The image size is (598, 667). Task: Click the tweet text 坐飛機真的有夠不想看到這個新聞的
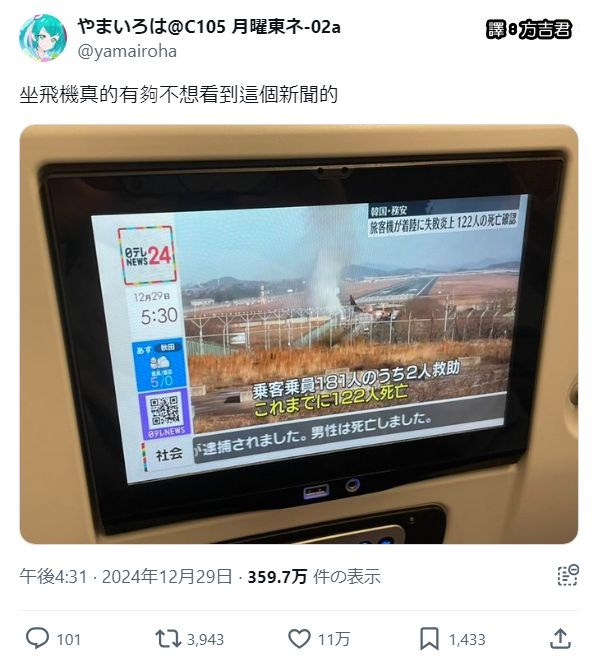(x=179, y=94)
